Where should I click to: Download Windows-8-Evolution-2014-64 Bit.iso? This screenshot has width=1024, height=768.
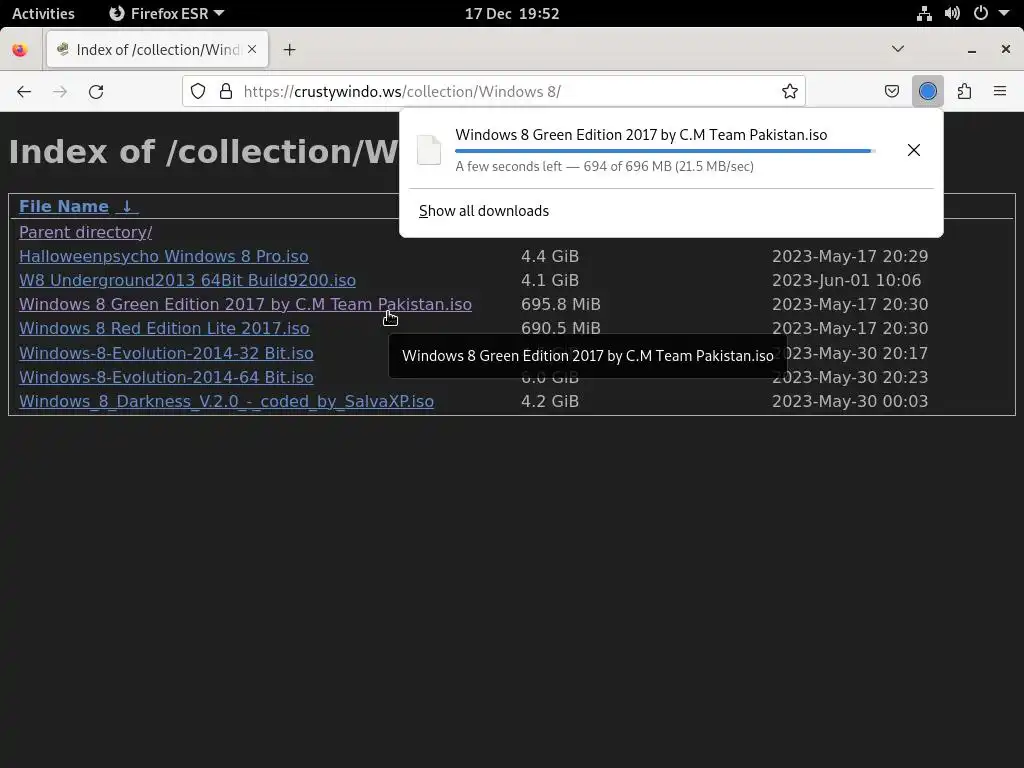pyautogui.click(x=167, y=377)
